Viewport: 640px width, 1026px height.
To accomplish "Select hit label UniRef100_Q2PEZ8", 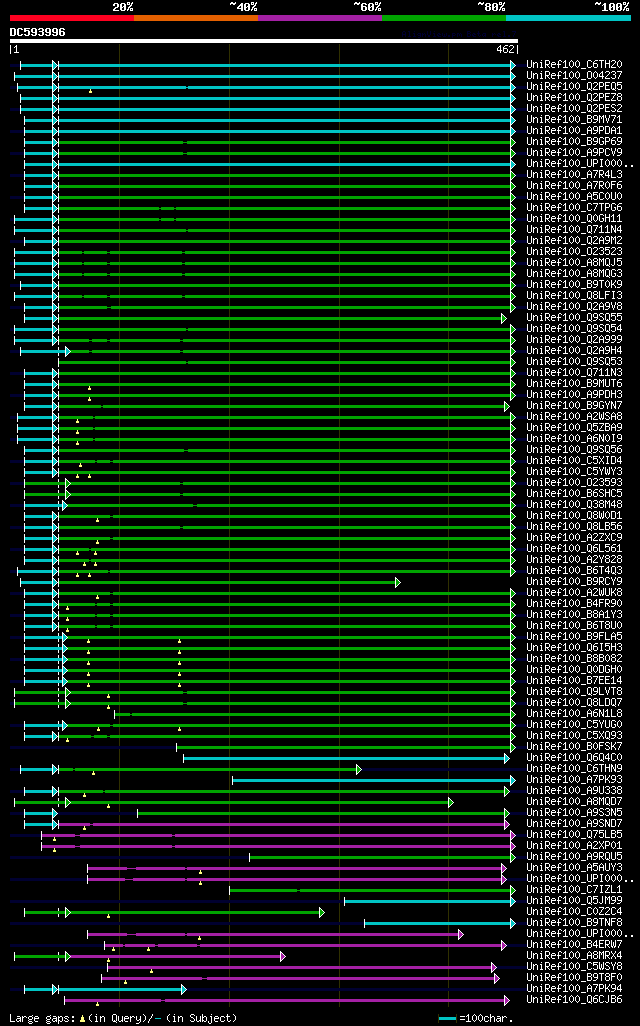I will (x=575, y=97).
